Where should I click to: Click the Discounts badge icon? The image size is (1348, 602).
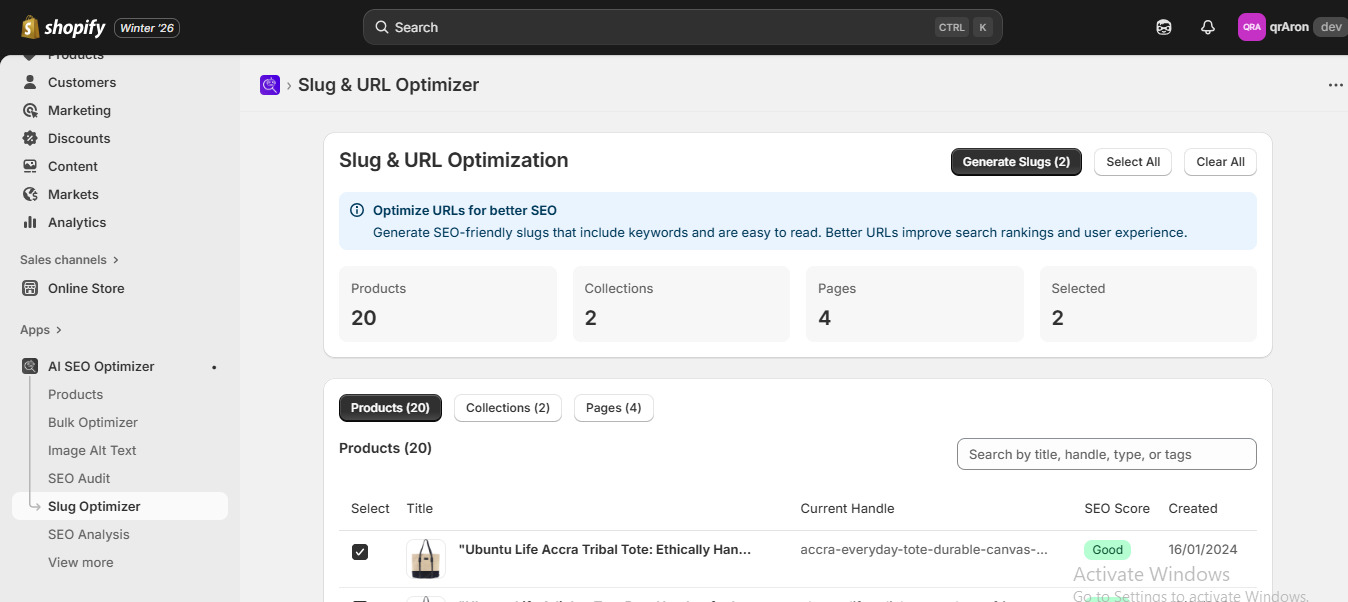coord(30,138)
